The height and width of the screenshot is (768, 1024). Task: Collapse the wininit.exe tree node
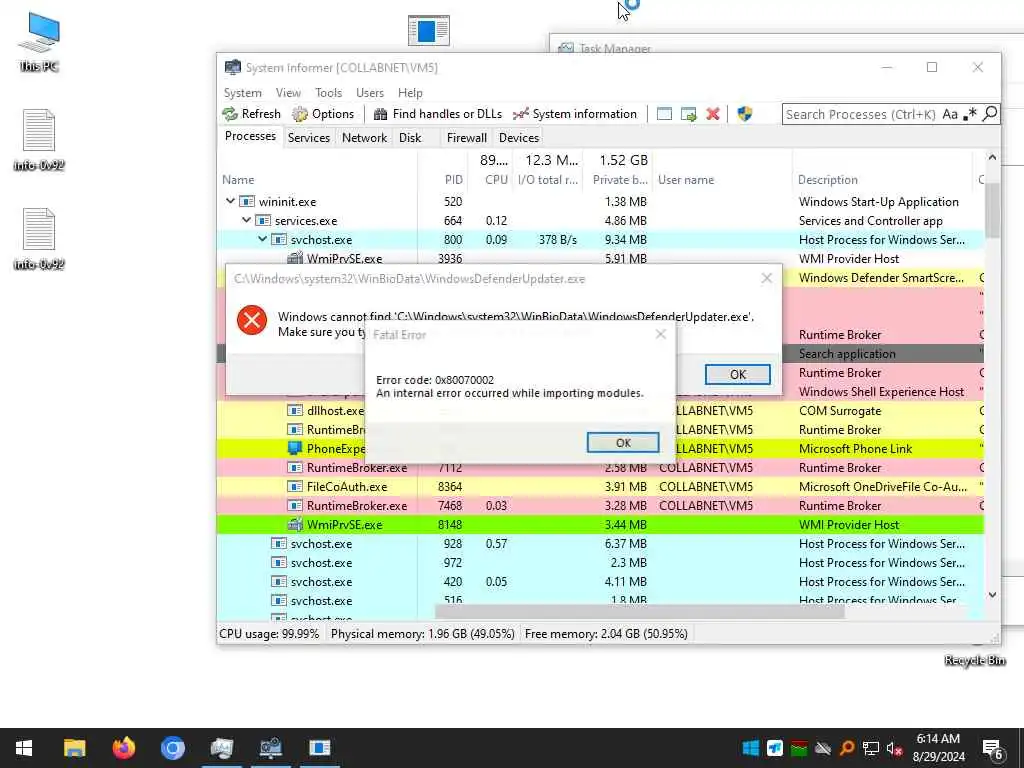click(231, 201)
